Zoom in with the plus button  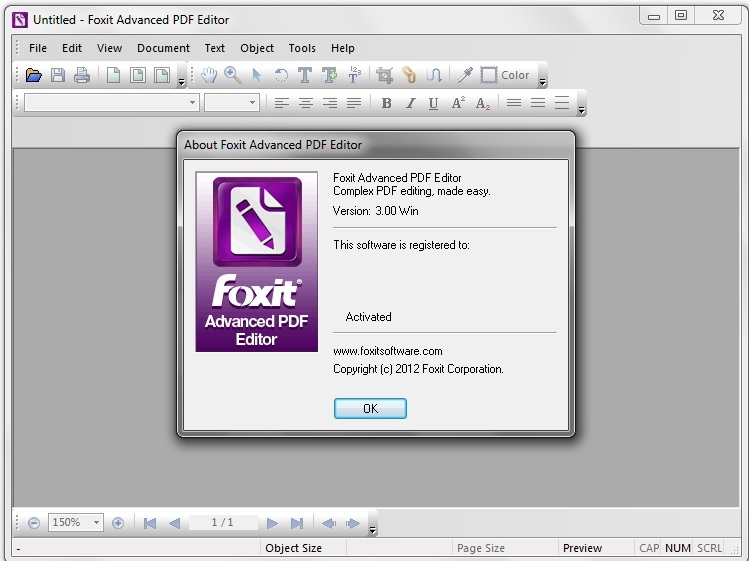[118, 523]
